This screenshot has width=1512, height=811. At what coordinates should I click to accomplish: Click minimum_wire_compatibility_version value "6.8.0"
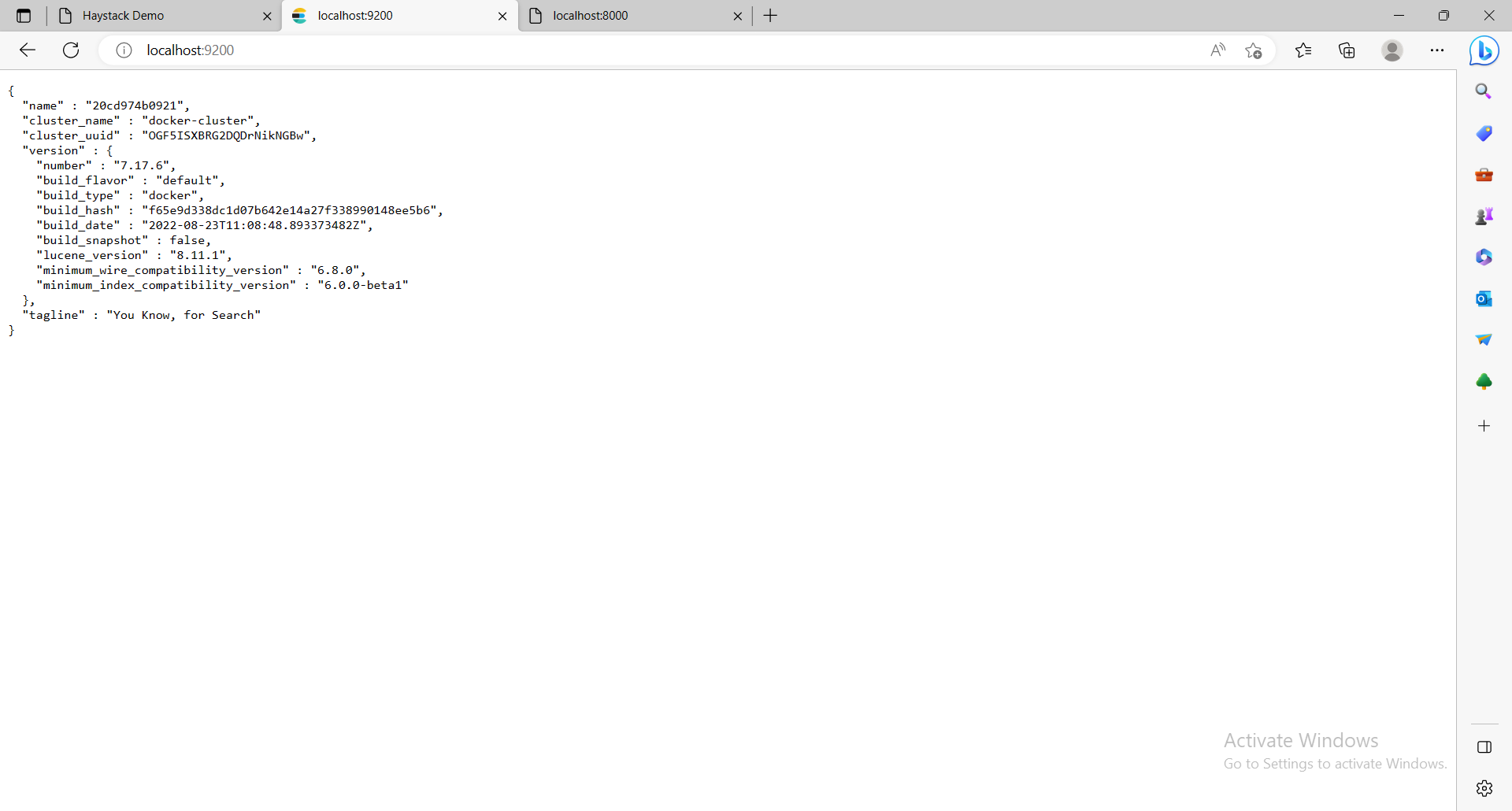pyautogui.click(x=335, y=270)
